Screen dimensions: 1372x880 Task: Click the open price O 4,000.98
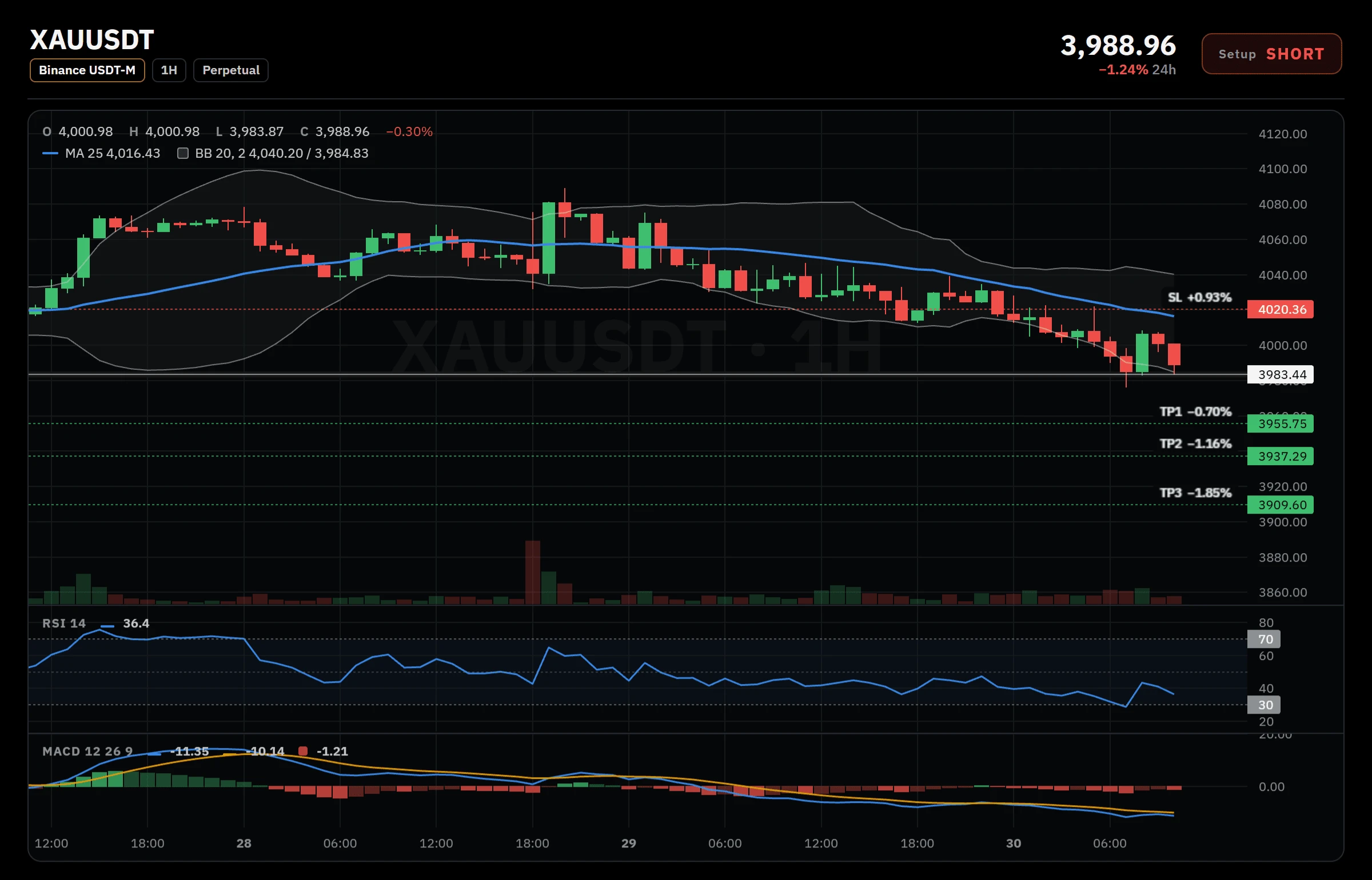coord(77,131)
